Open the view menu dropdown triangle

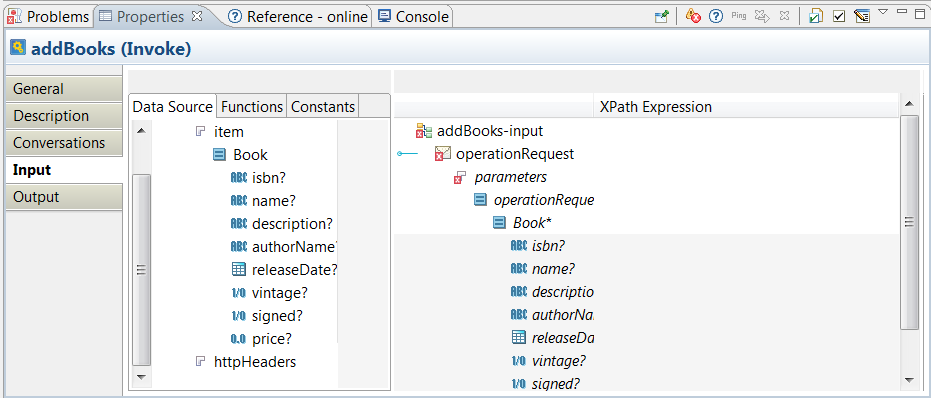pyautogui.click(x=882, y=12)
